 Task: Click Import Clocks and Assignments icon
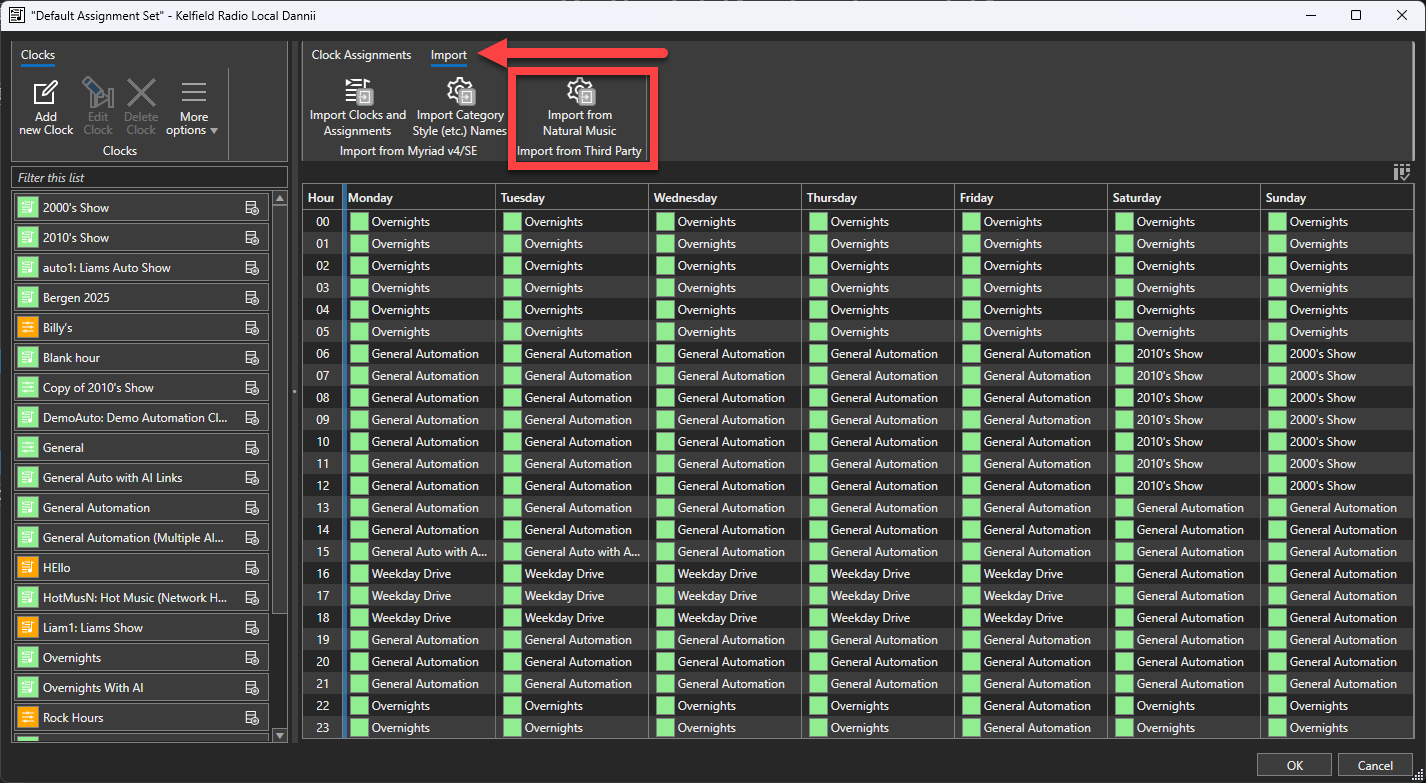357,92
